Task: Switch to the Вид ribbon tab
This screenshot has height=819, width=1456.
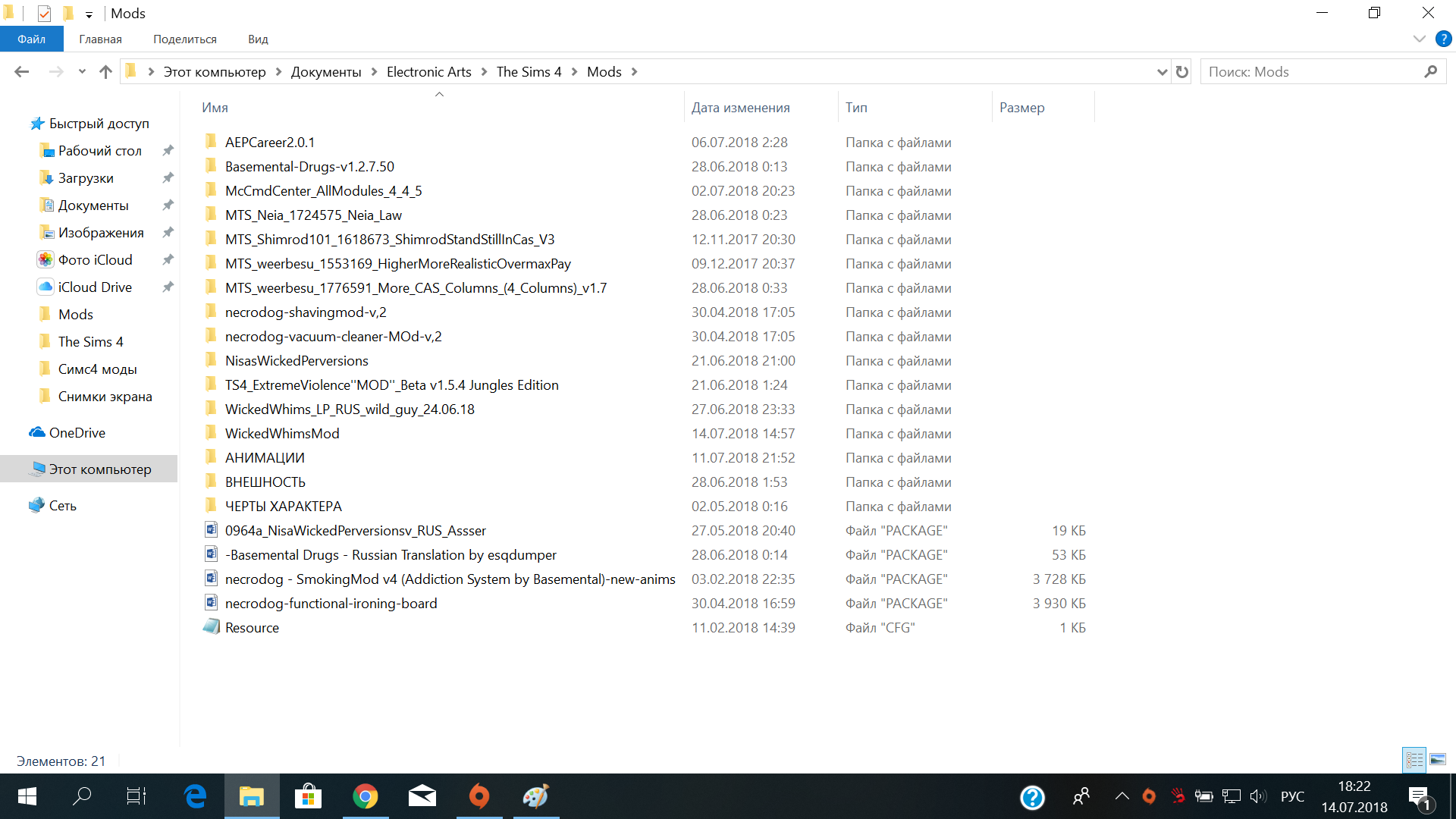Action: coord(258,39)
